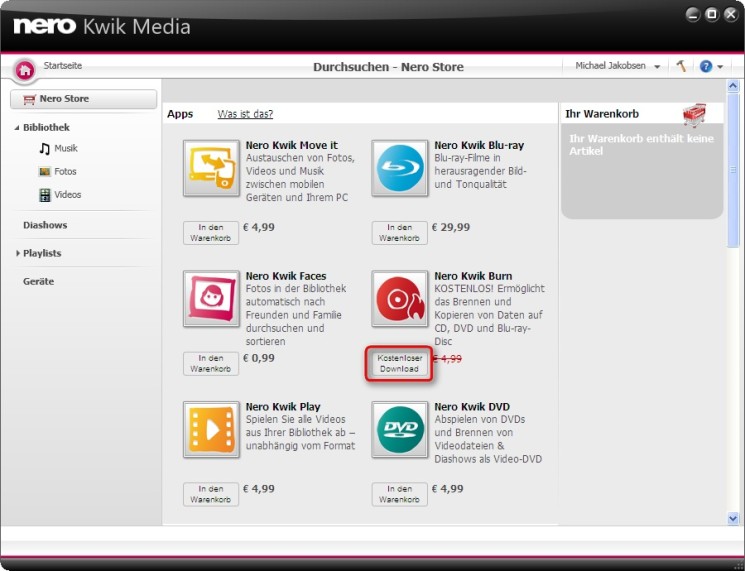The image size is (745, 571).
Task: Collapse the Bibliothek tree section
Action: (x=17, y=128)
